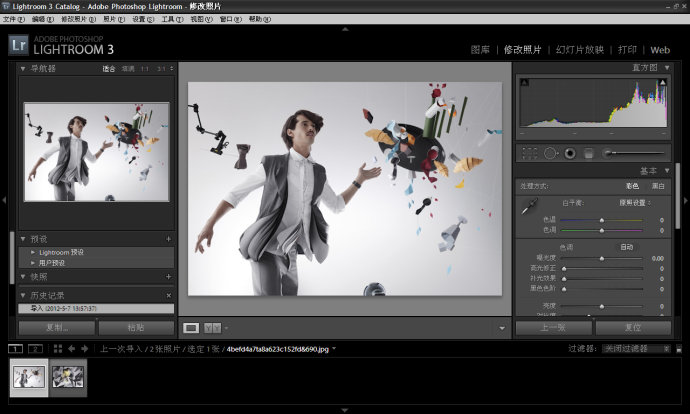This screenshot has width=690, height=414.
Task: Choose the Graduated Filter tool
Action: [x=589, y=153]
